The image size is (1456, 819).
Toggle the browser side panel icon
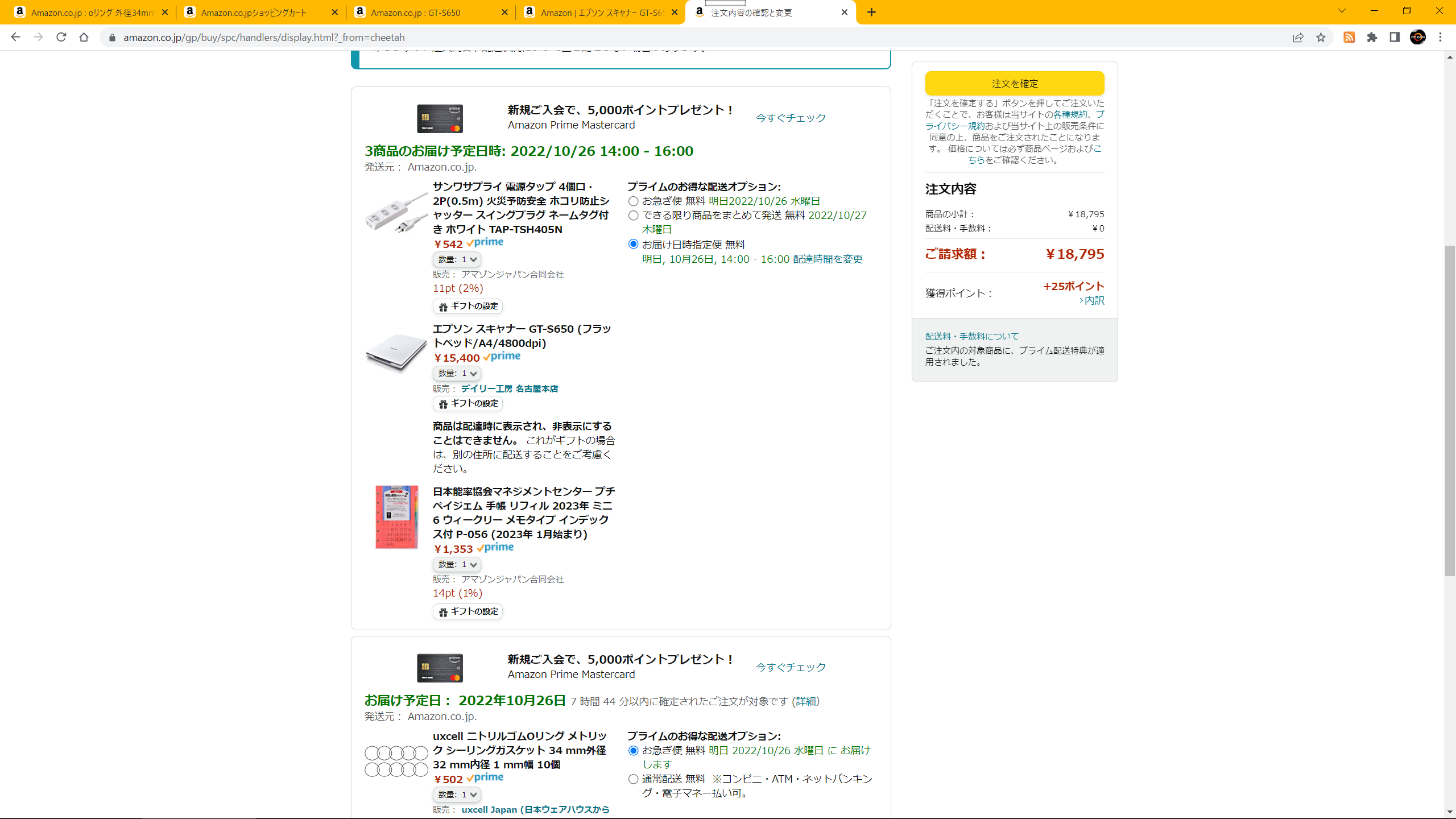click(x=1395, y=38)
